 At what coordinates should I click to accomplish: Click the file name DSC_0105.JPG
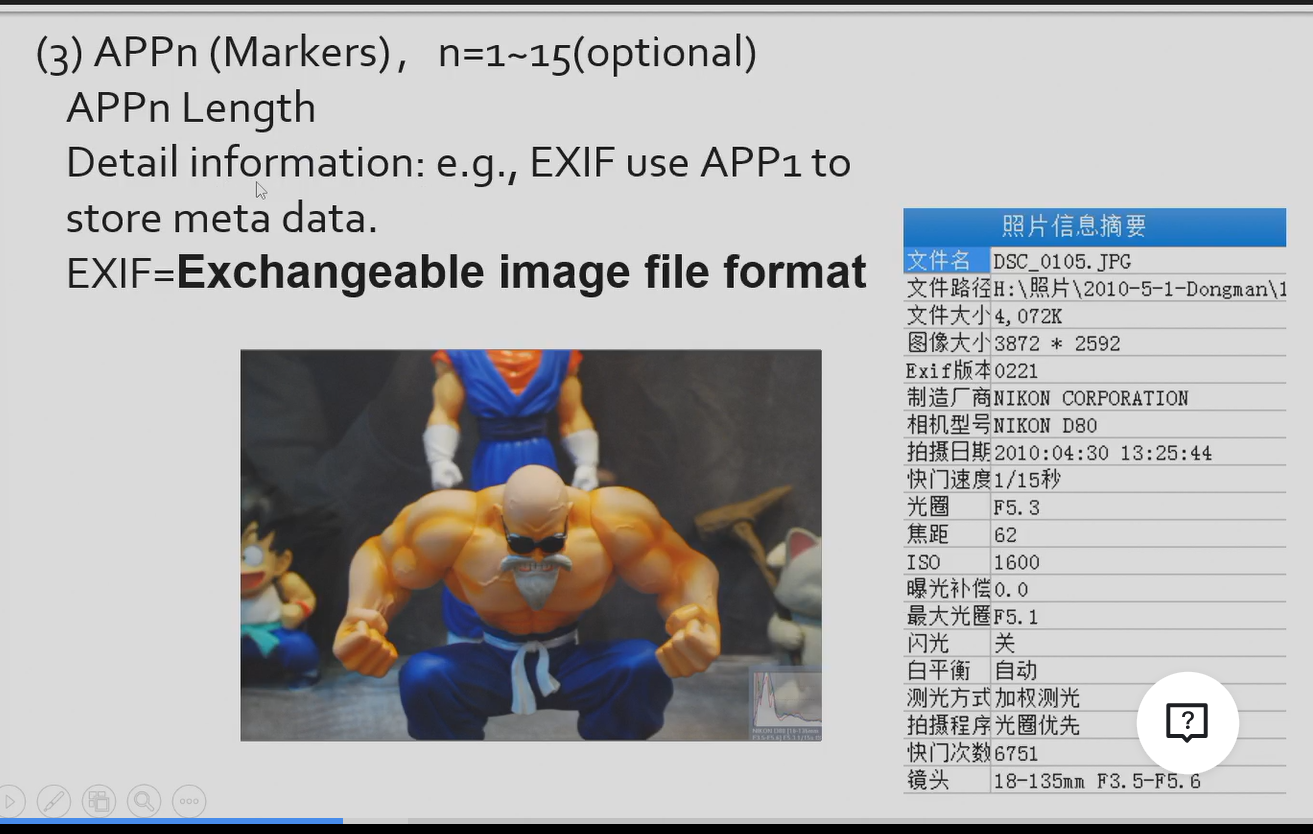[x=1062, y=261]
